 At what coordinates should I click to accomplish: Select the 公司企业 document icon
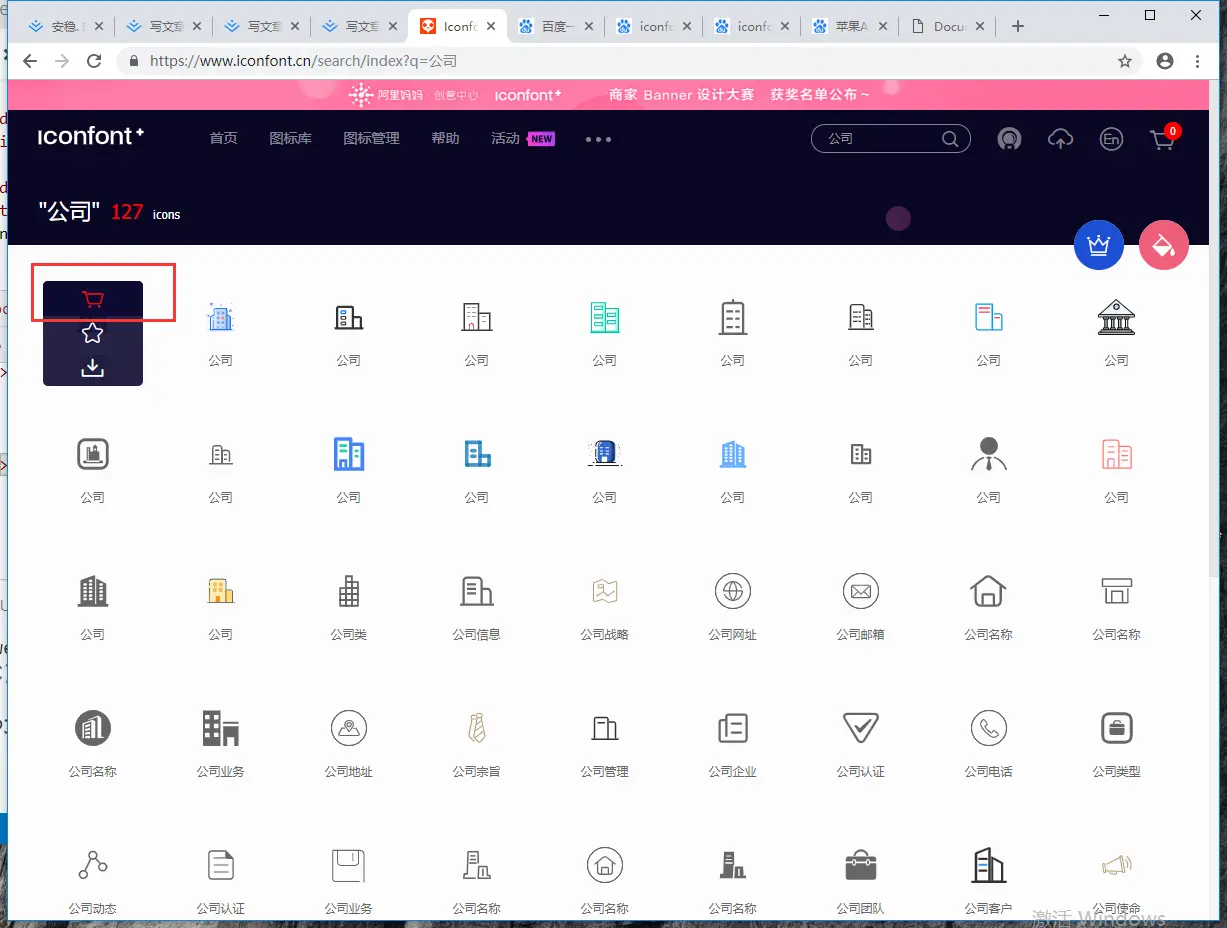pos(732,729)
